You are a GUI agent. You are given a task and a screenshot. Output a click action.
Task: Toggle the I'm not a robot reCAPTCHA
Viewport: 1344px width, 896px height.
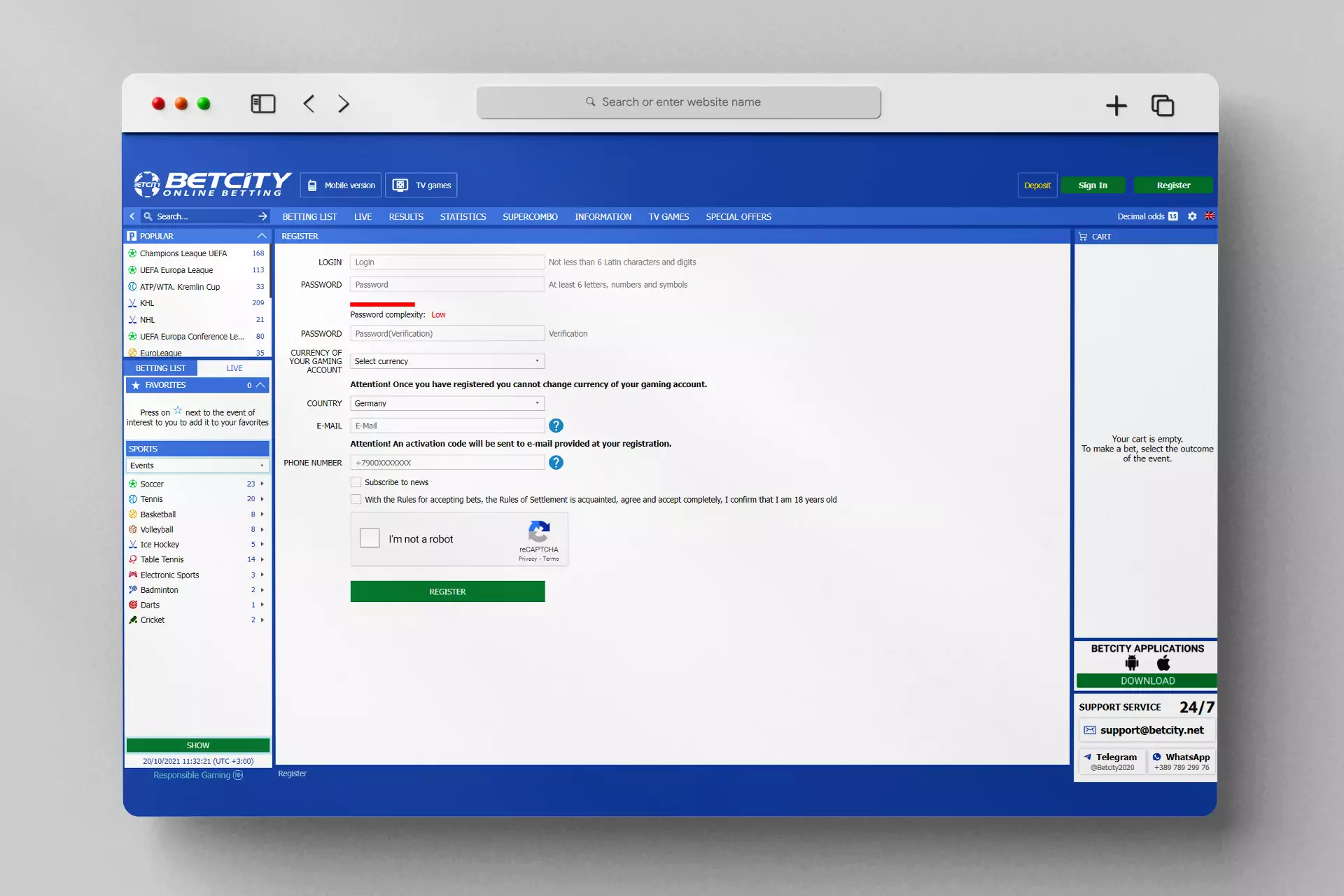370,539
